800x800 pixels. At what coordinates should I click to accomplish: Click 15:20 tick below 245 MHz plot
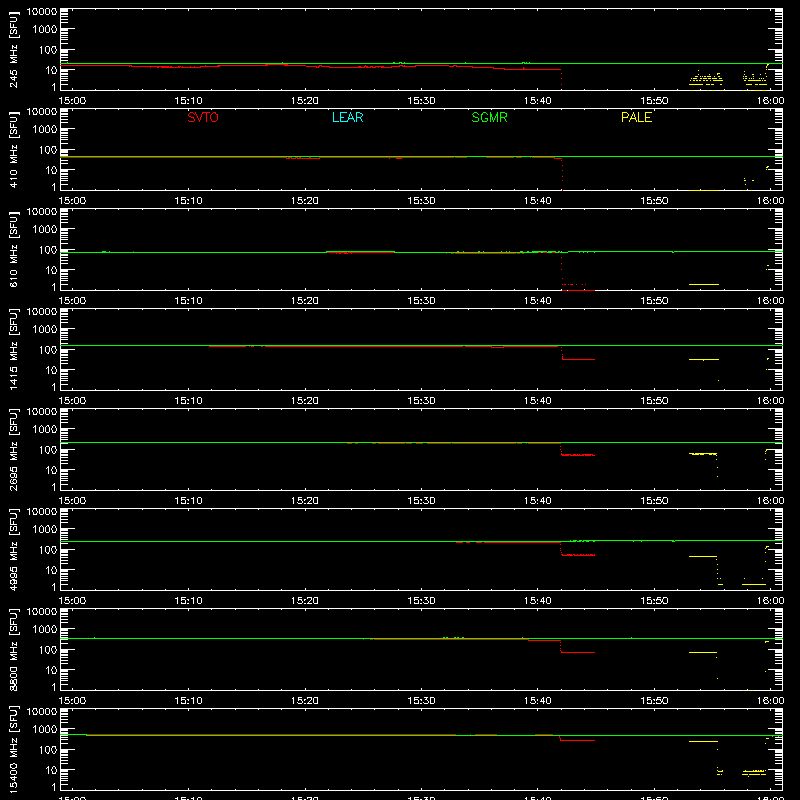click(x=305, y=101)
